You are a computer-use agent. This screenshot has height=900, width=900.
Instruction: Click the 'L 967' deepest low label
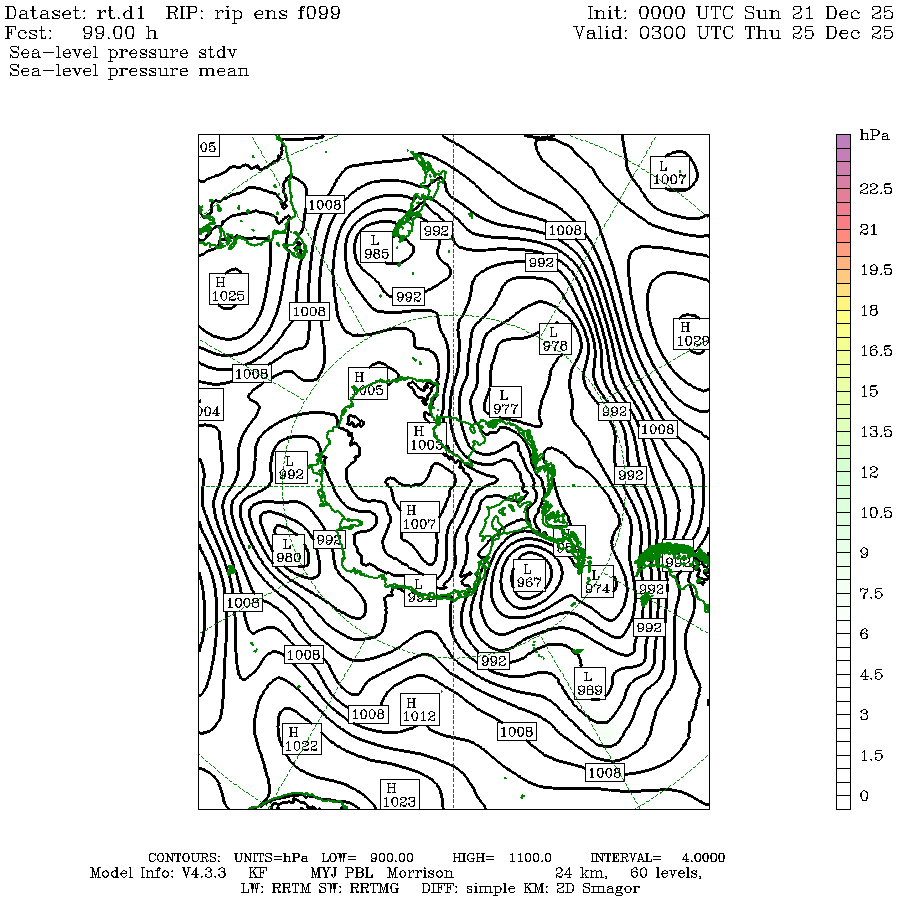tap(528, 576)
